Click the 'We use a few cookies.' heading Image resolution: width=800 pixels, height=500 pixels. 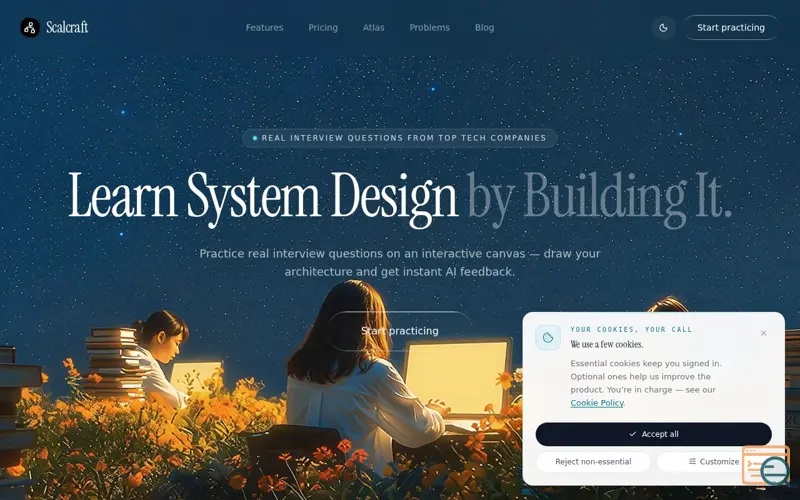tap(607, 344)
